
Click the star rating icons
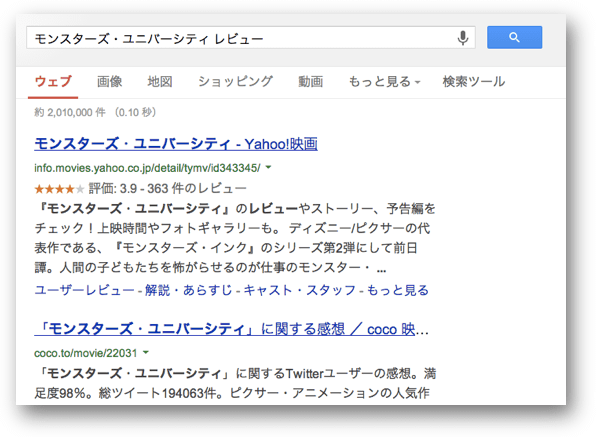pos(59,188)
